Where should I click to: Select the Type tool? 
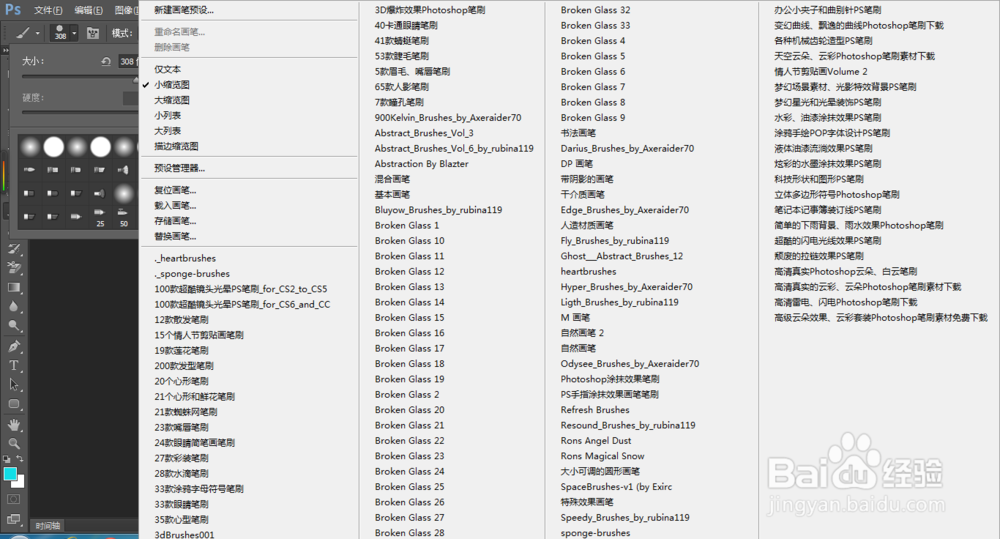14,365
